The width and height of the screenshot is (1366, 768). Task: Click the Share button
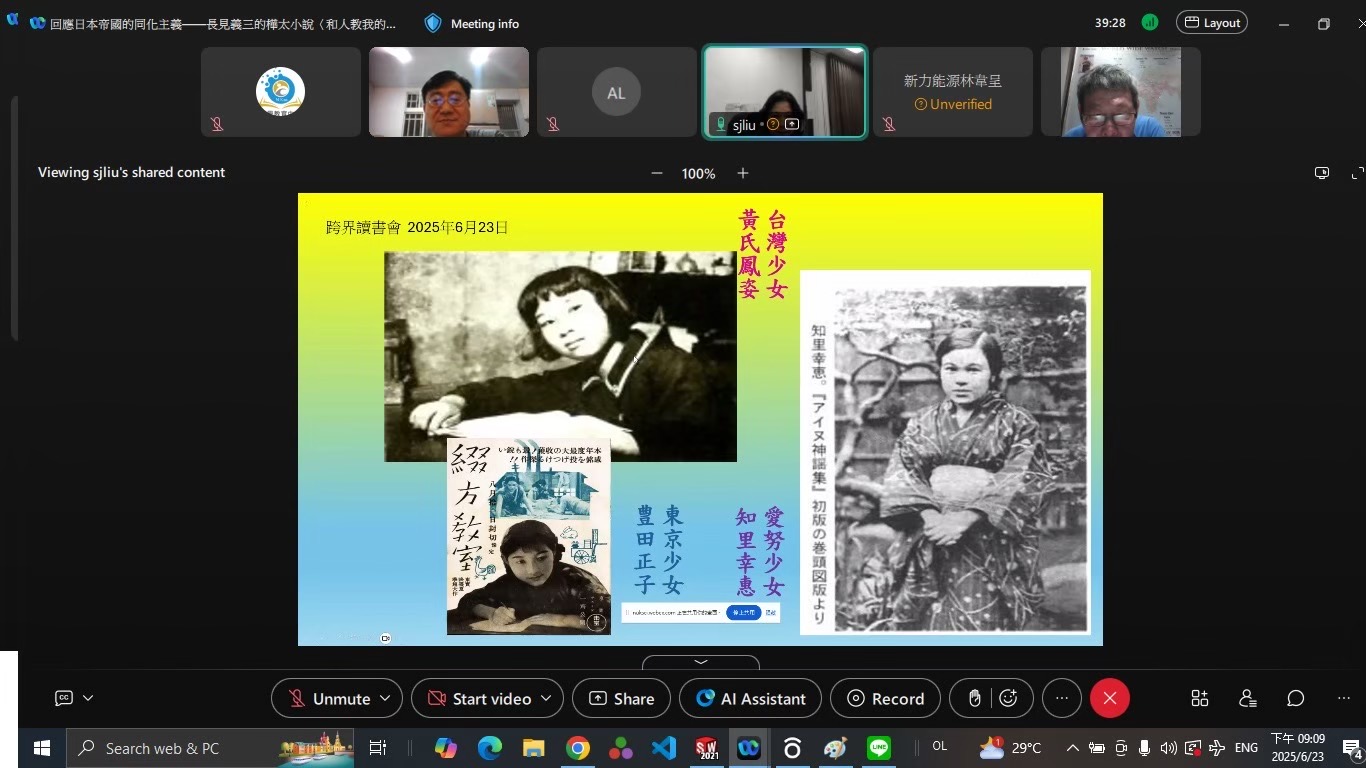pyautogui.click(x=621, y=699)
